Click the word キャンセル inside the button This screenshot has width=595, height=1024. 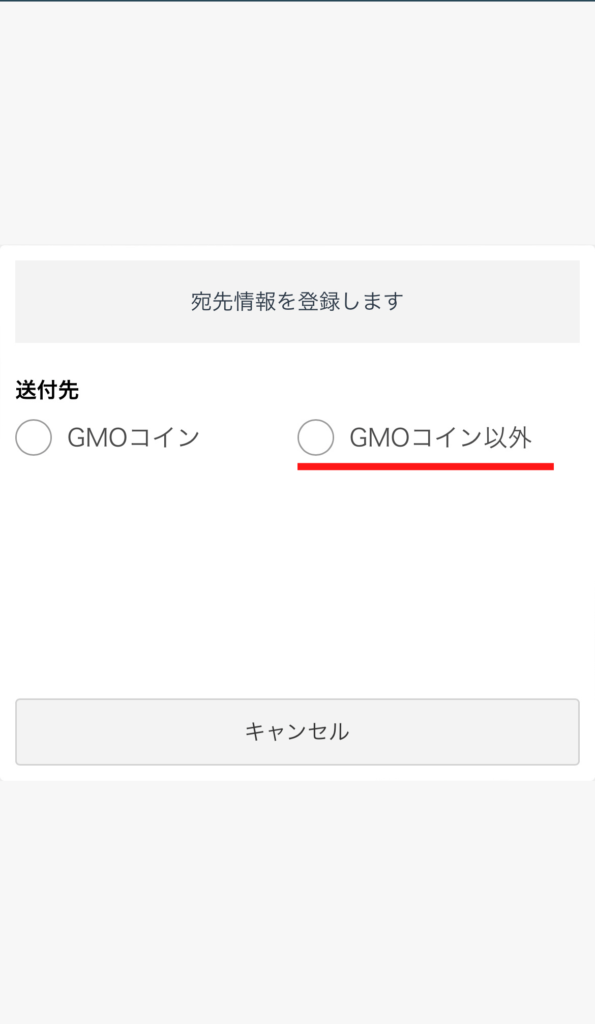click(x=297, y=731)
